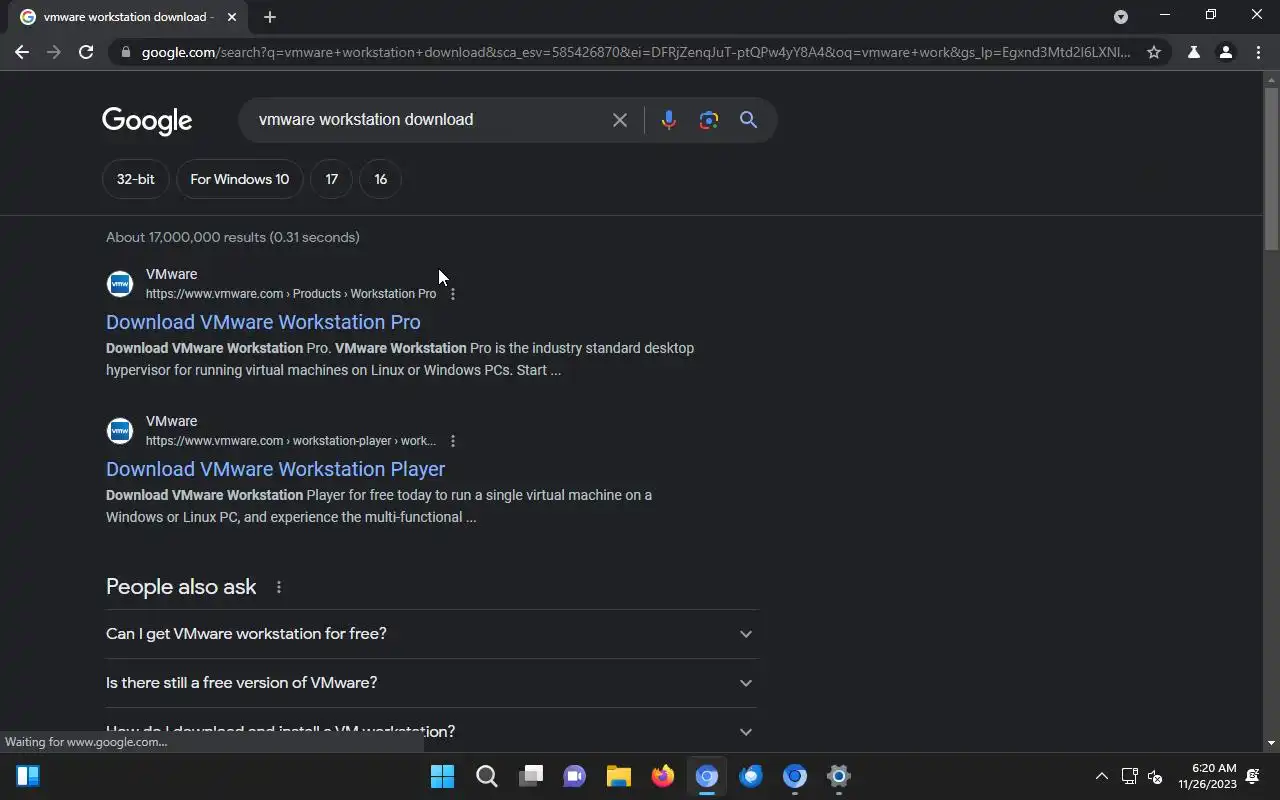
Task: Click scrollbar down arrow
Action: (x=1271, y=743)
